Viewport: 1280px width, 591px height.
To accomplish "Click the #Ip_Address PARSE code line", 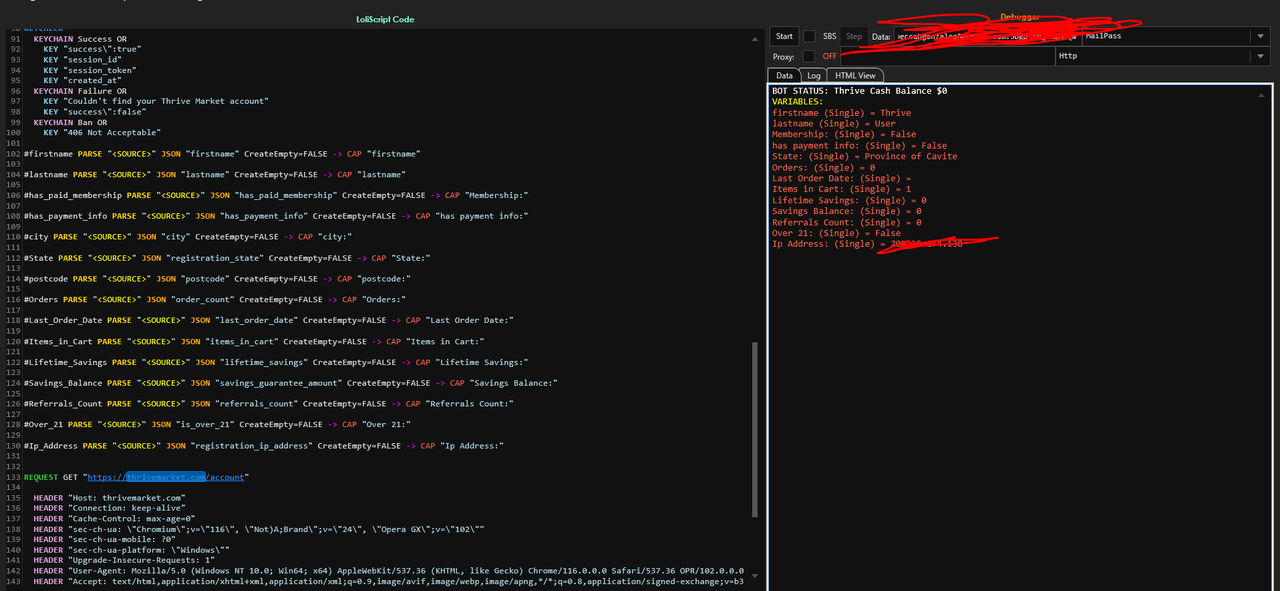I will 264,446.
